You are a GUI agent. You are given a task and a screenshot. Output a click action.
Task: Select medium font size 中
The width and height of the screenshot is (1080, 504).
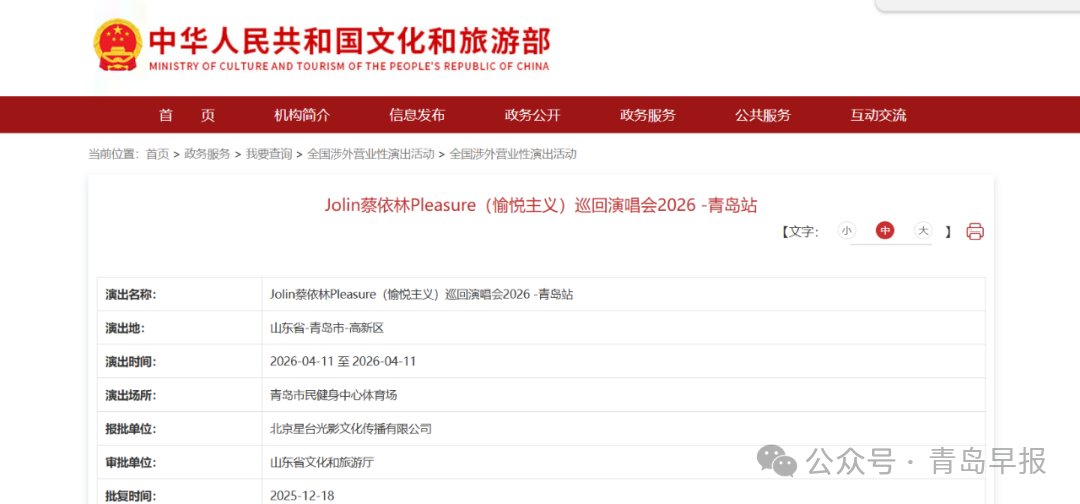(884, 231)
